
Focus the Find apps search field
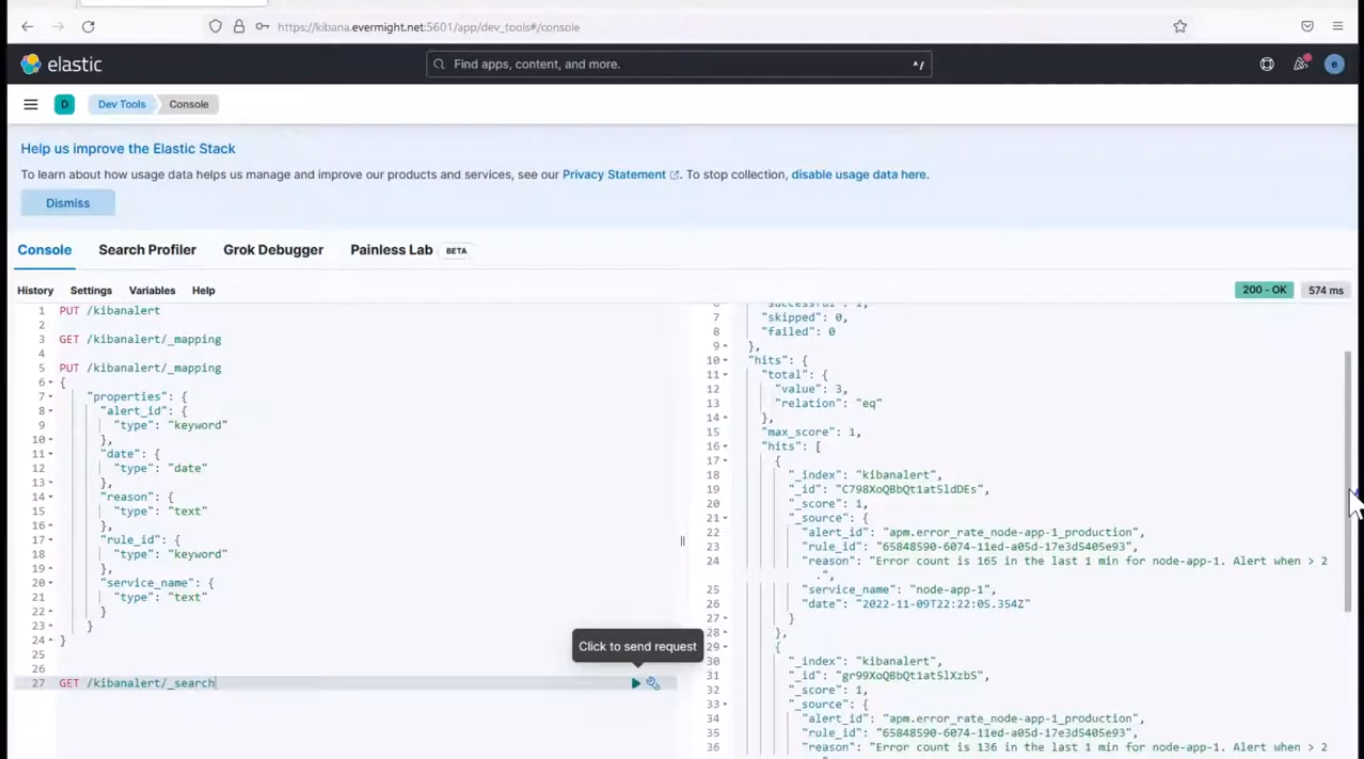click(679, 64)
